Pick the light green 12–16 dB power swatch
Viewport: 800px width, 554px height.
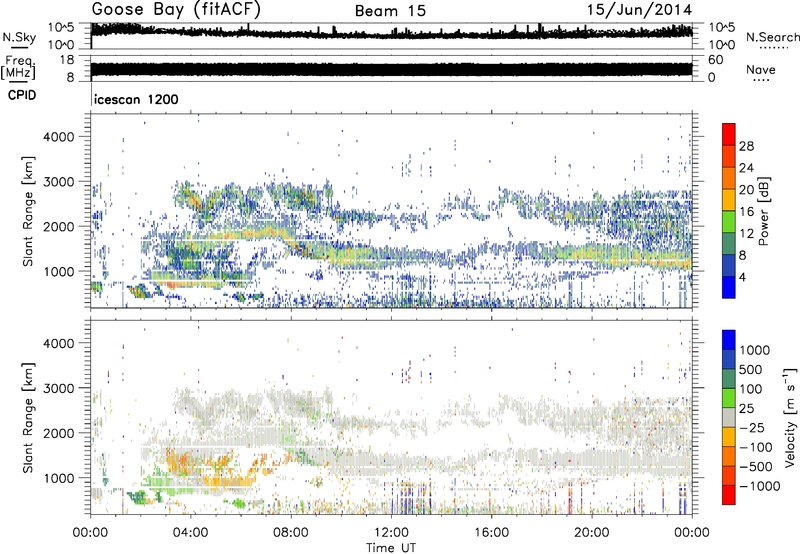(729, 222)
